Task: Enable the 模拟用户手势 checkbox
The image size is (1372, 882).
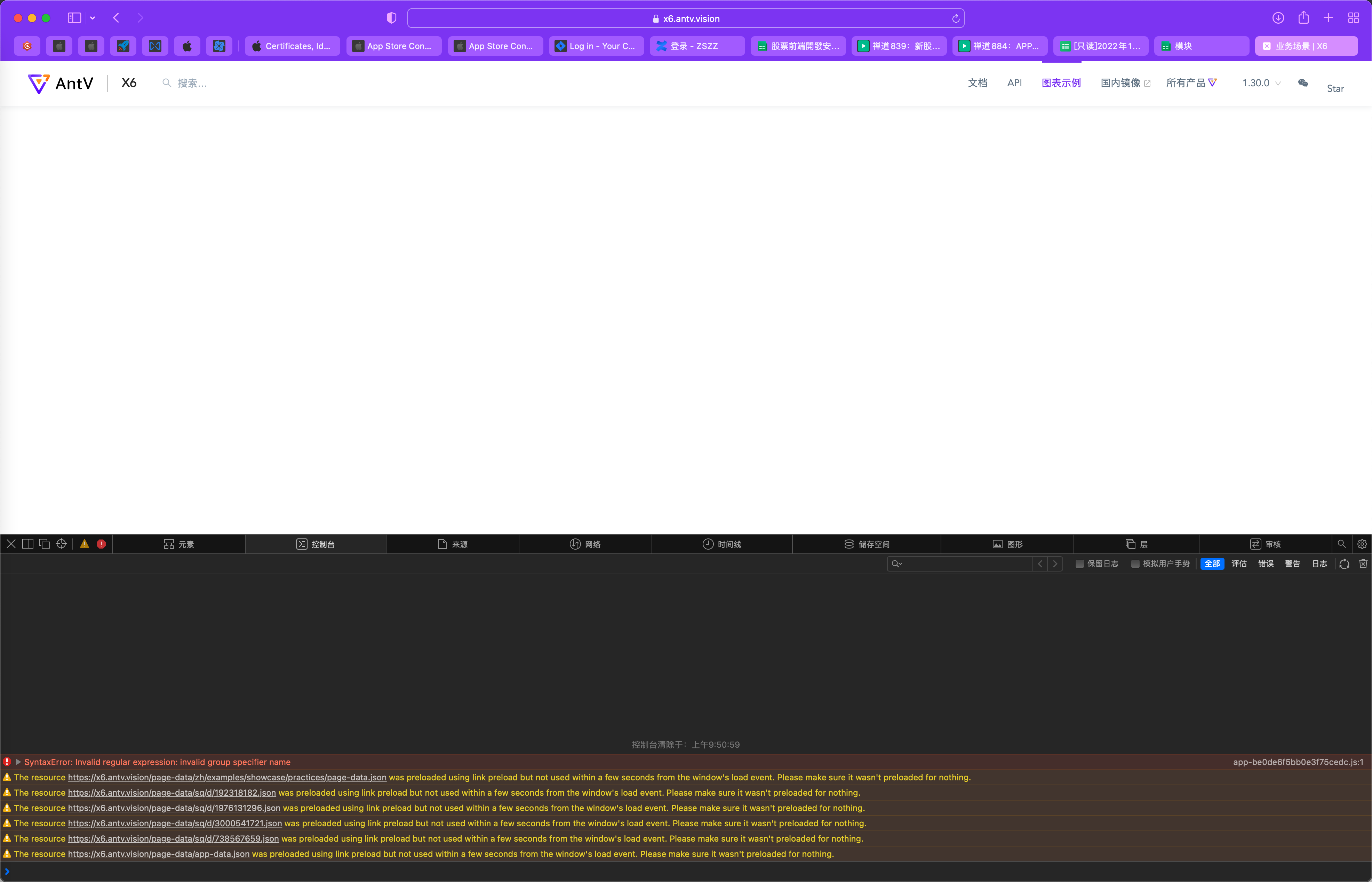Action: pyautogui.click(x=1135, y=564)
